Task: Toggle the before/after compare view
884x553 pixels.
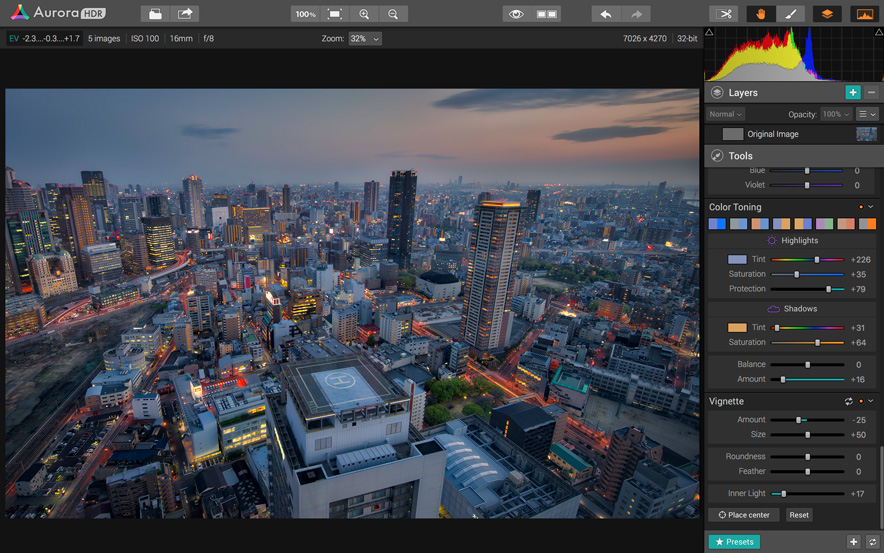Action: pos(547,14)
